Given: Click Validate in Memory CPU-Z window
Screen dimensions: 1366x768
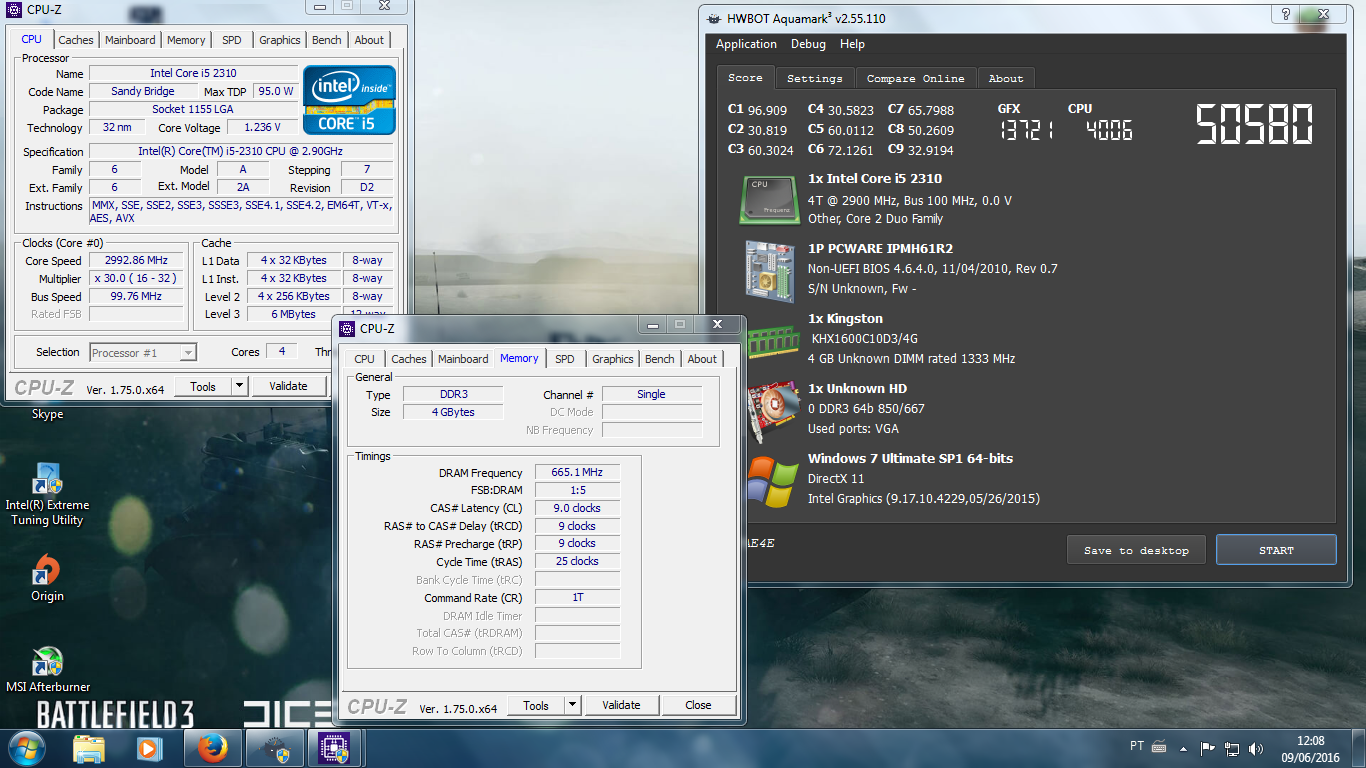Looking at the screenshot, I should click(621, 705).
